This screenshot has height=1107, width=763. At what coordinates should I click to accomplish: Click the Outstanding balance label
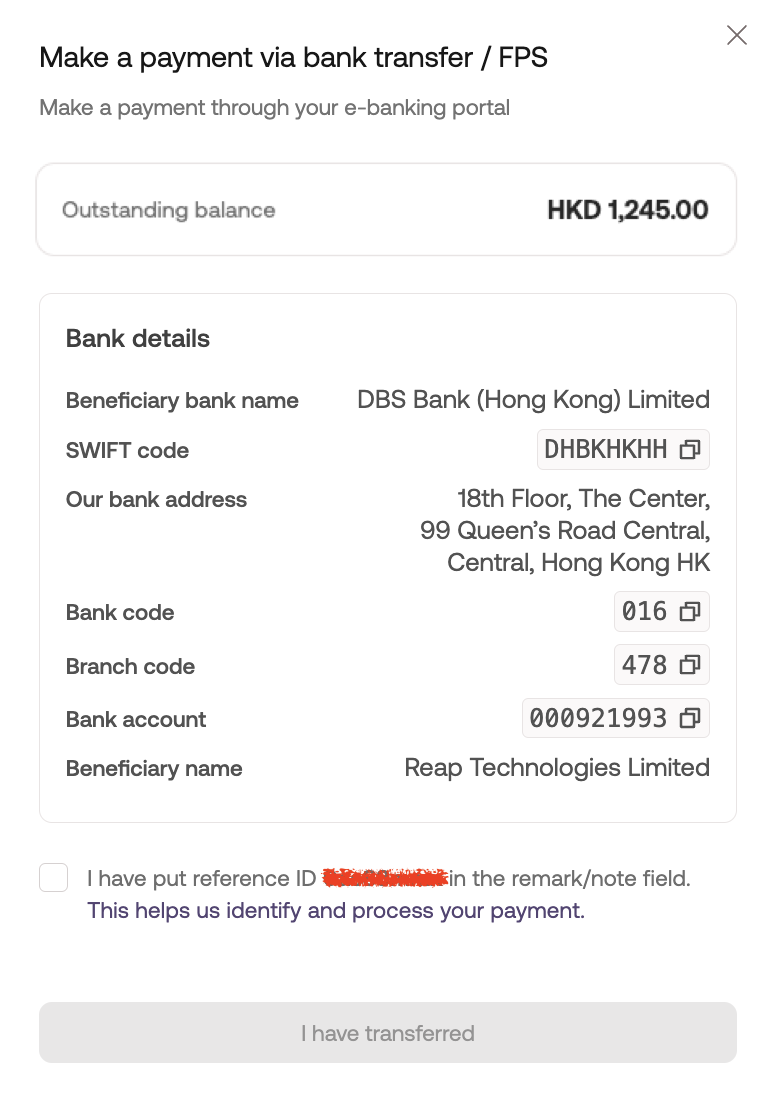[x=168, y=210]
